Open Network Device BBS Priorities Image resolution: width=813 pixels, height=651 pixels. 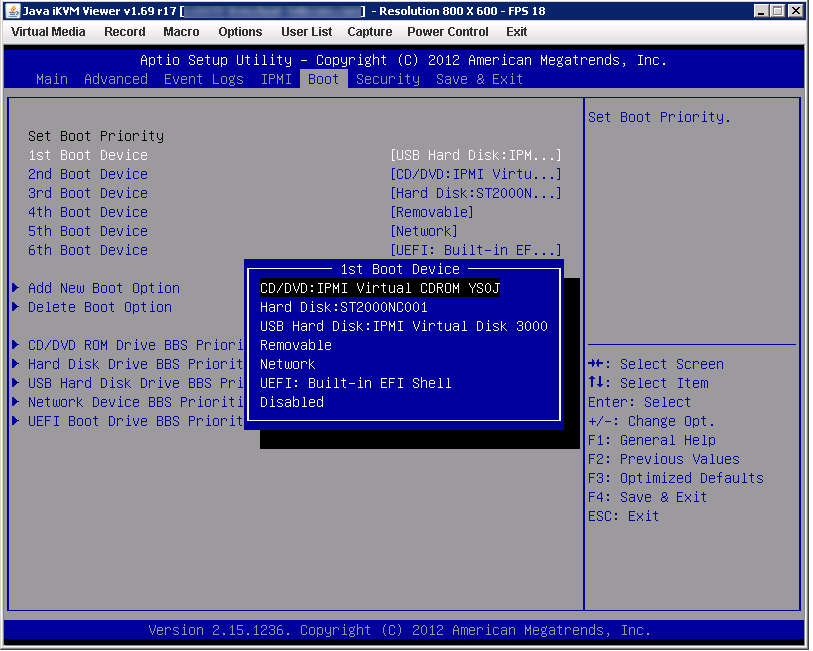[135, 402]
